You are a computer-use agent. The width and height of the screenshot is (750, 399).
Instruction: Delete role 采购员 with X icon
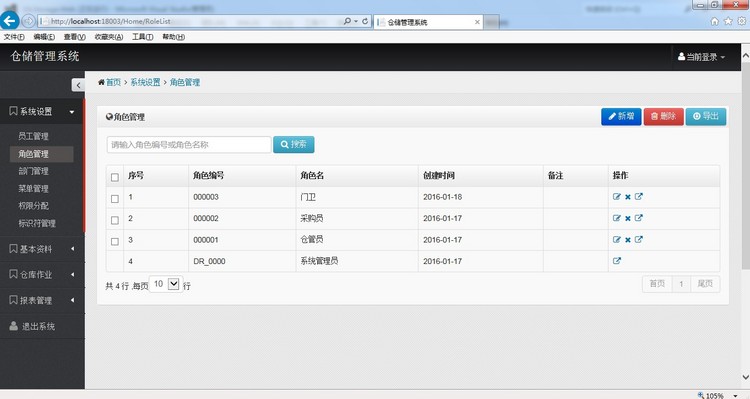click(x=628, y=219)
